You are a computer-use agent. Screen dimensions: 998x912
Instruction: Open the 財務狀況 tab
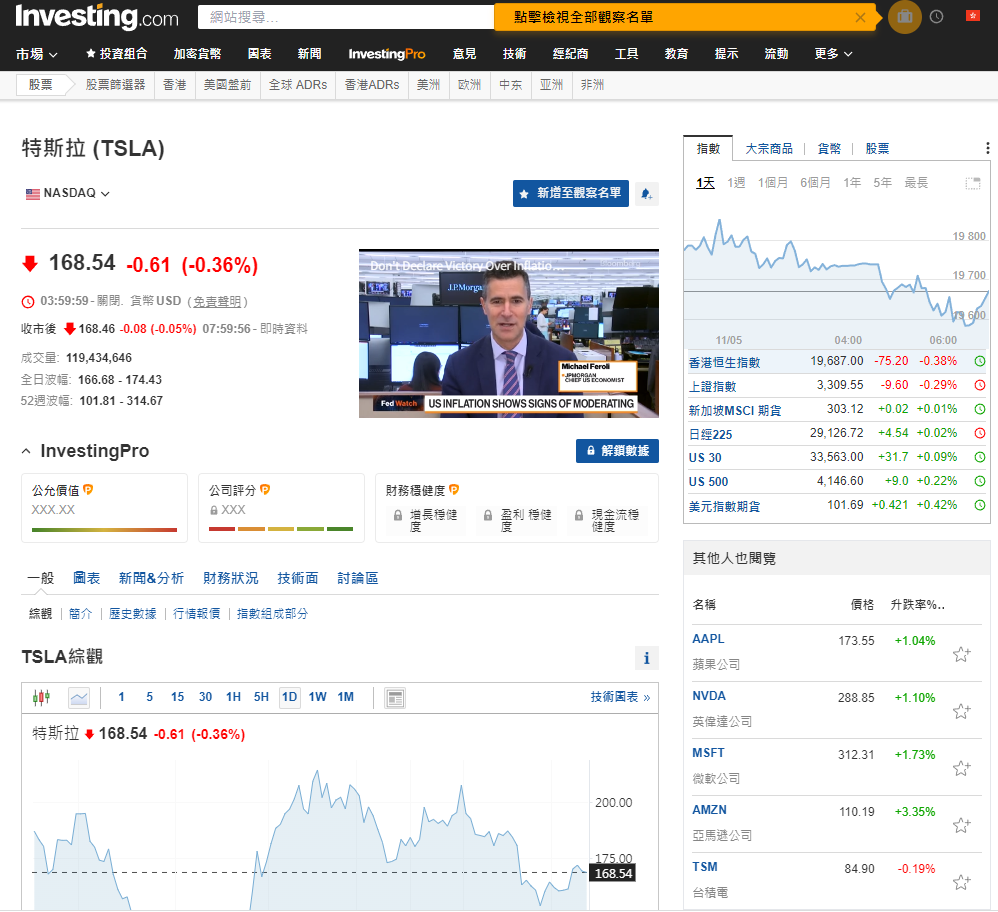[230, 578]
